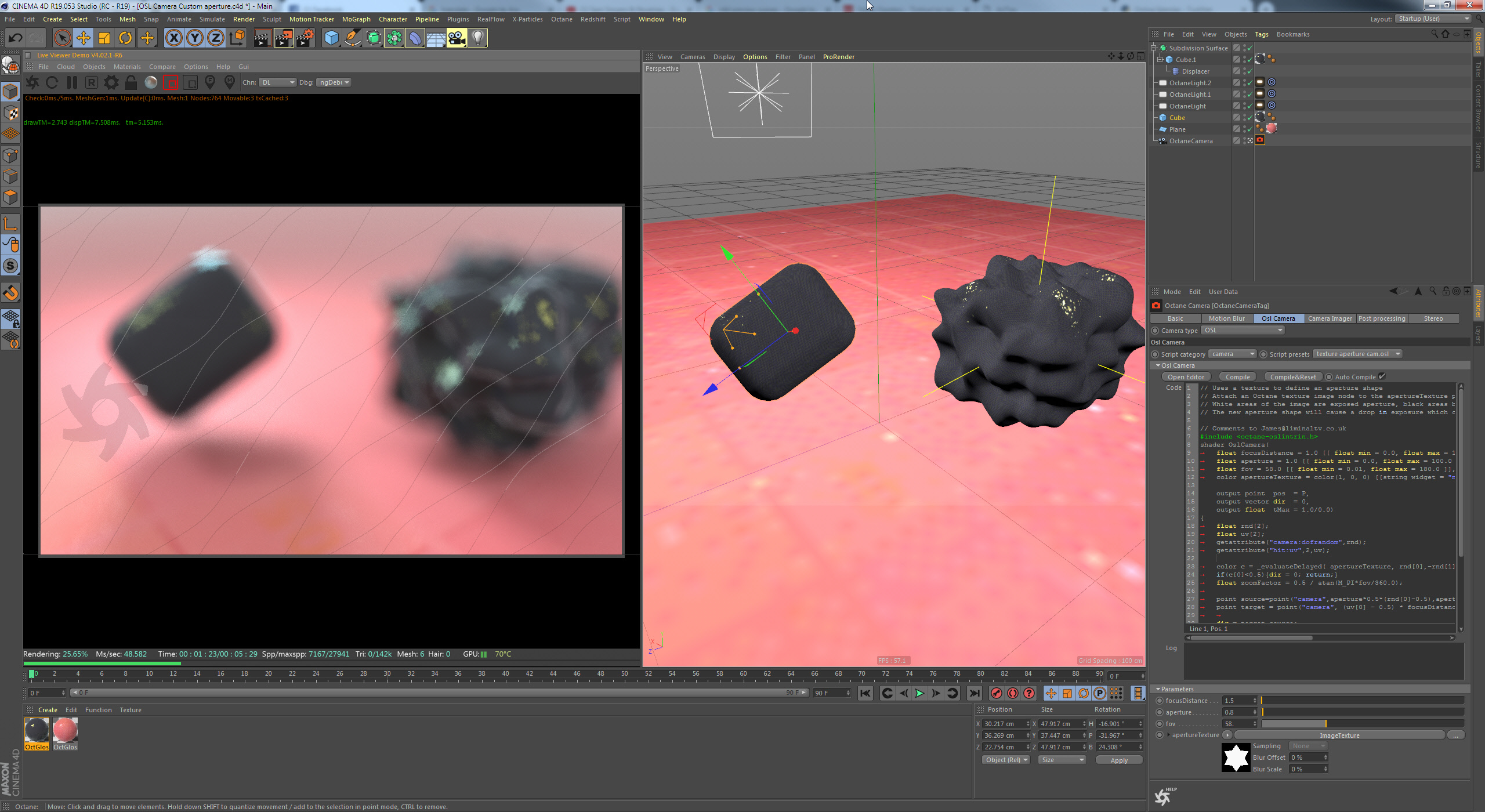This screenshot has height=812, width=1485.
Task: Click the Compile&Reset button
Action: (1292, 376)
